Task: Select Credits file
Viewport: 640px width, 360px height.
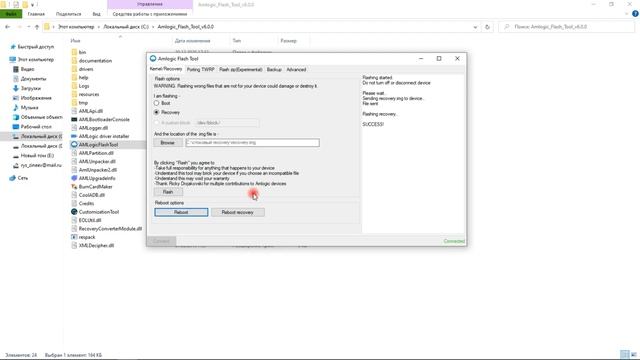Action: click(x=86, y=203)
